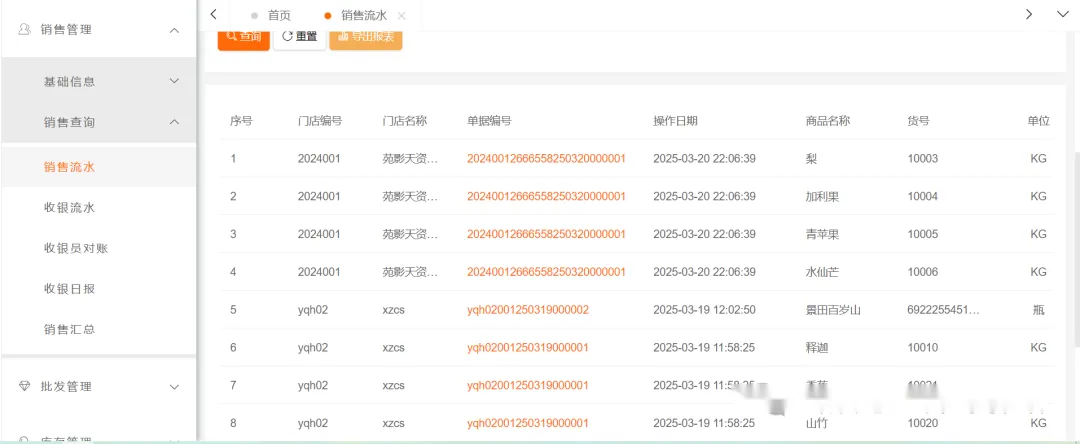The image size is (1080, 444).
Task: Expand the 批发管理 menu chevron
Action: pyautogui.click(x=174, y=387)
